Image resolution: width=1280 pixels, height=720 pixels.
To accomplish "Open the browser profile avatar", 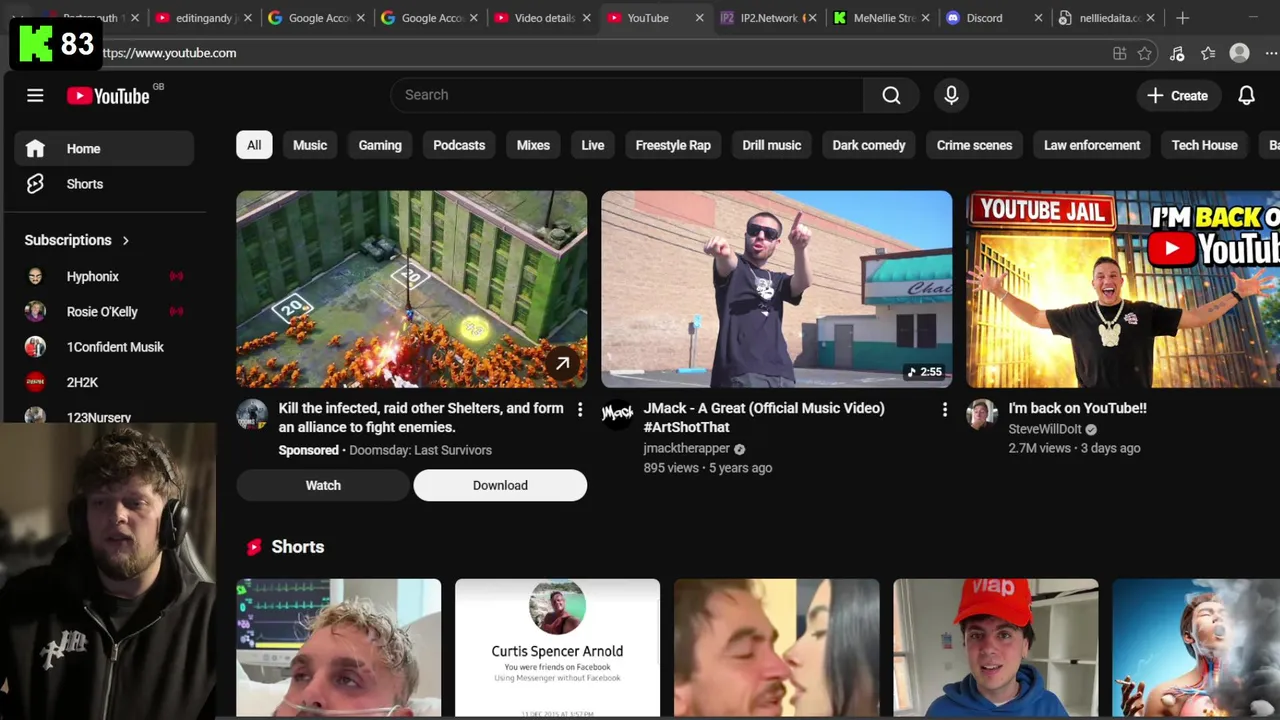I will click(1239, 53).
